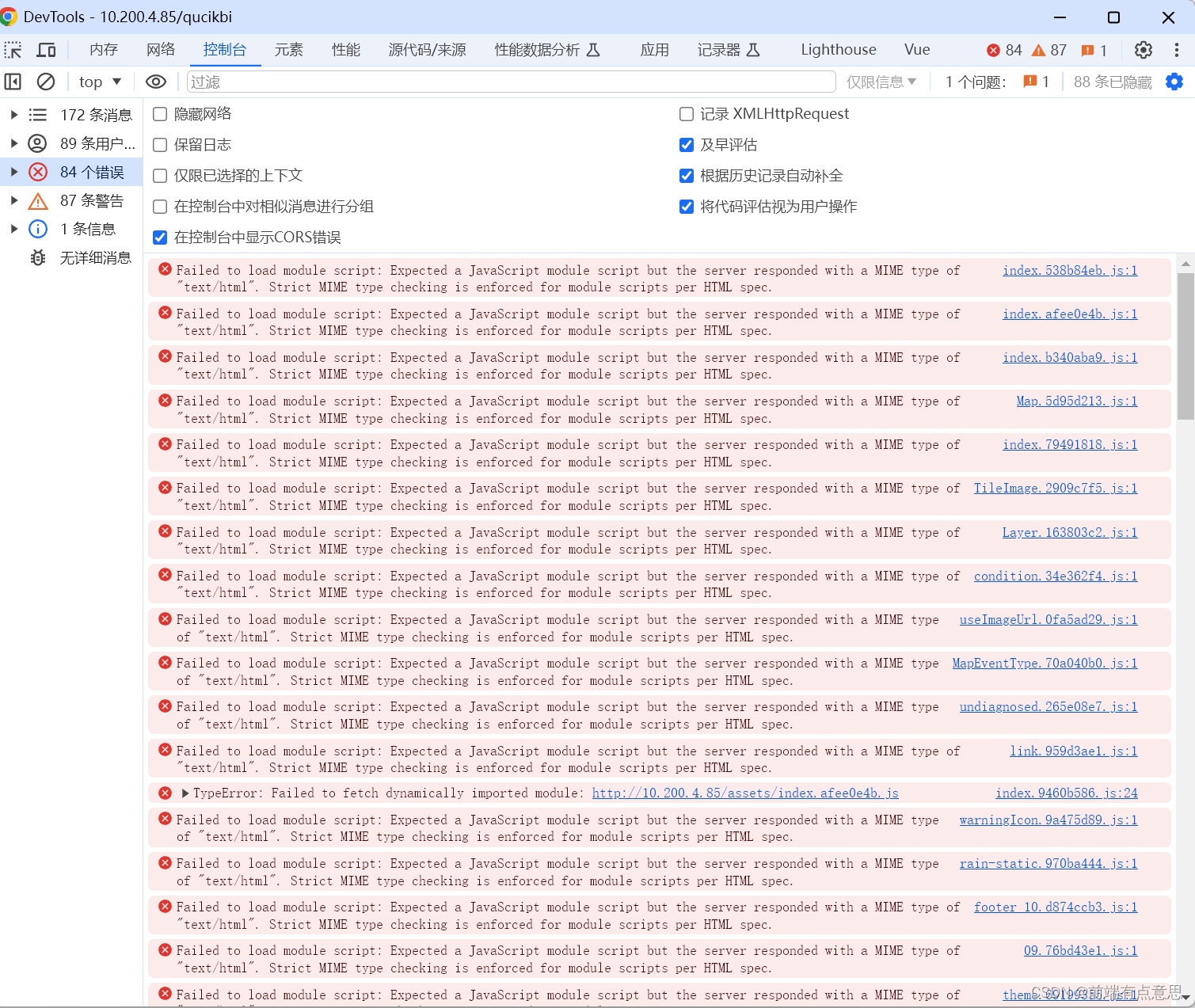
Task: Open the 应用 tab
Action: click(x=655, y=50)
